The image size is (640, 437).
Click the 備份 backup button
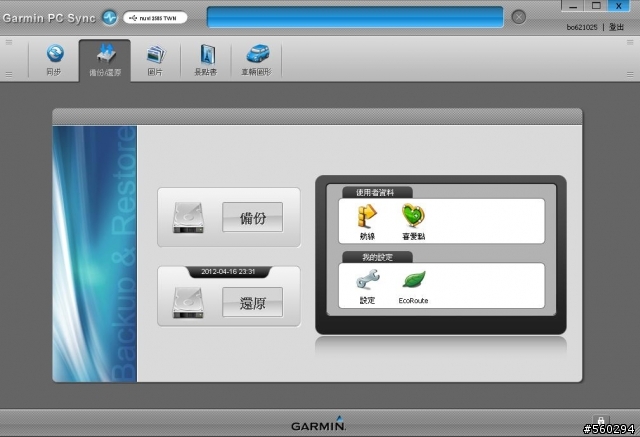(253, 217)
